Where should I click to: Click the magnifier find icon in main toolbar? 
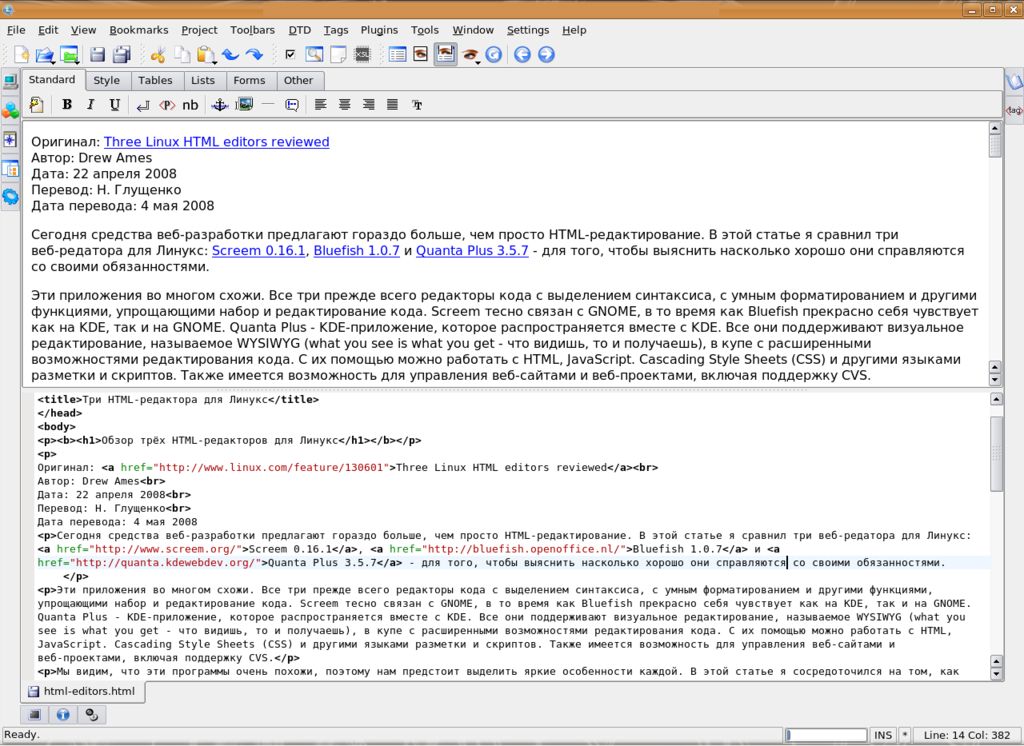pos(314,54)
